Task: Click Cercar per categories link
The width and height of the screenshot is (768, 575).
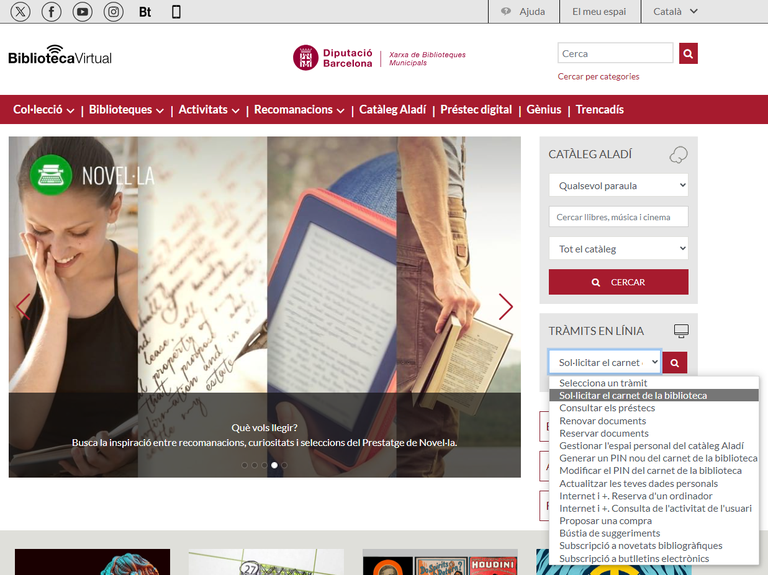Action: click(598, 76)
